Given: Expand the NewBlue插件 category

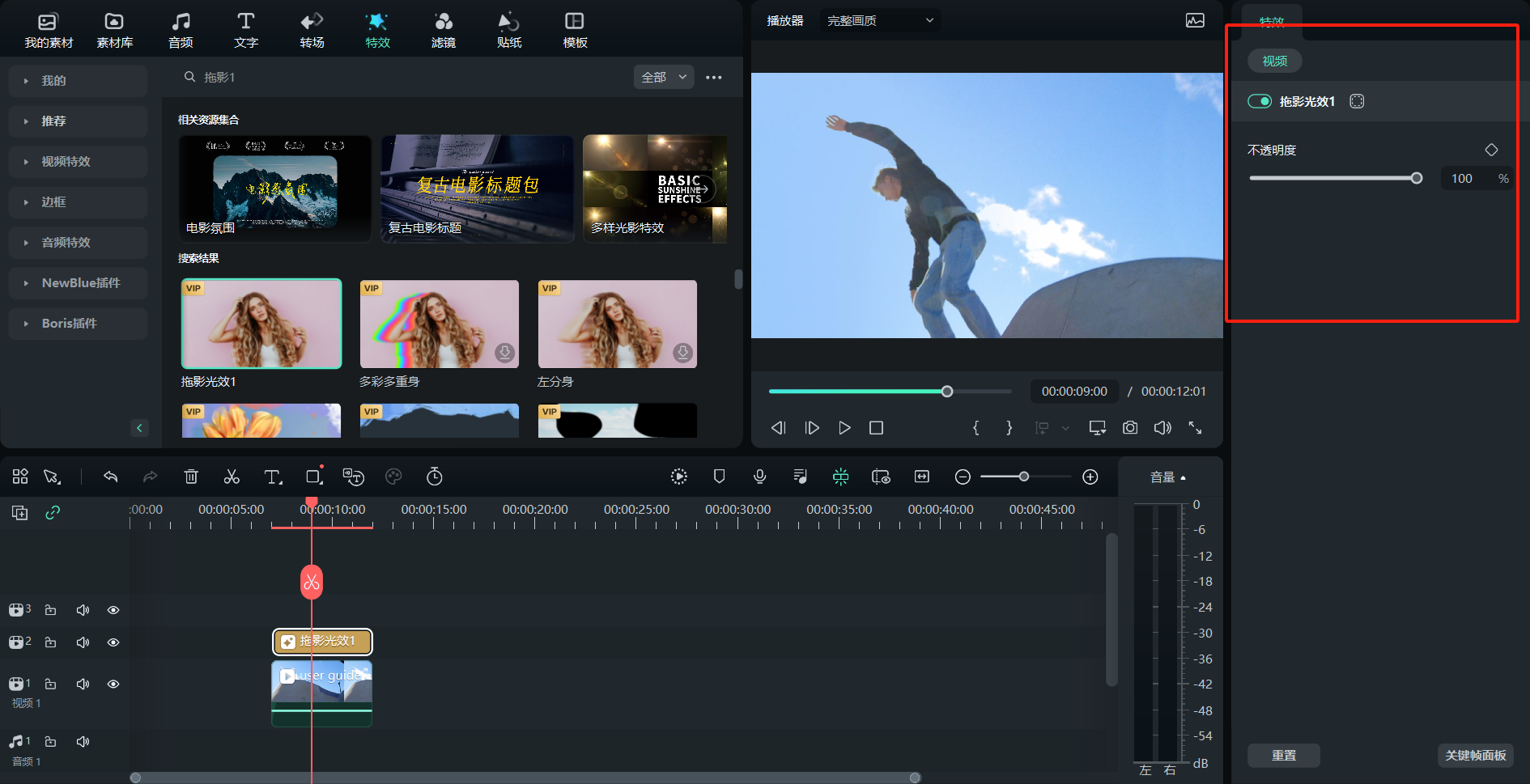Looking at the screenshot, I should (78, 283).
